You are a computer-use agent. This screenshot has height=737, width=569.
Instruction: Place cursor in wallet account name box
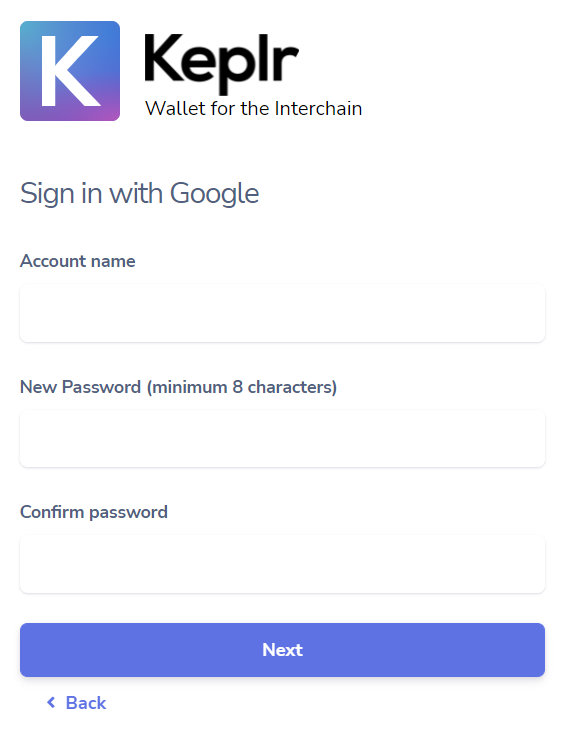coord(282,313)
